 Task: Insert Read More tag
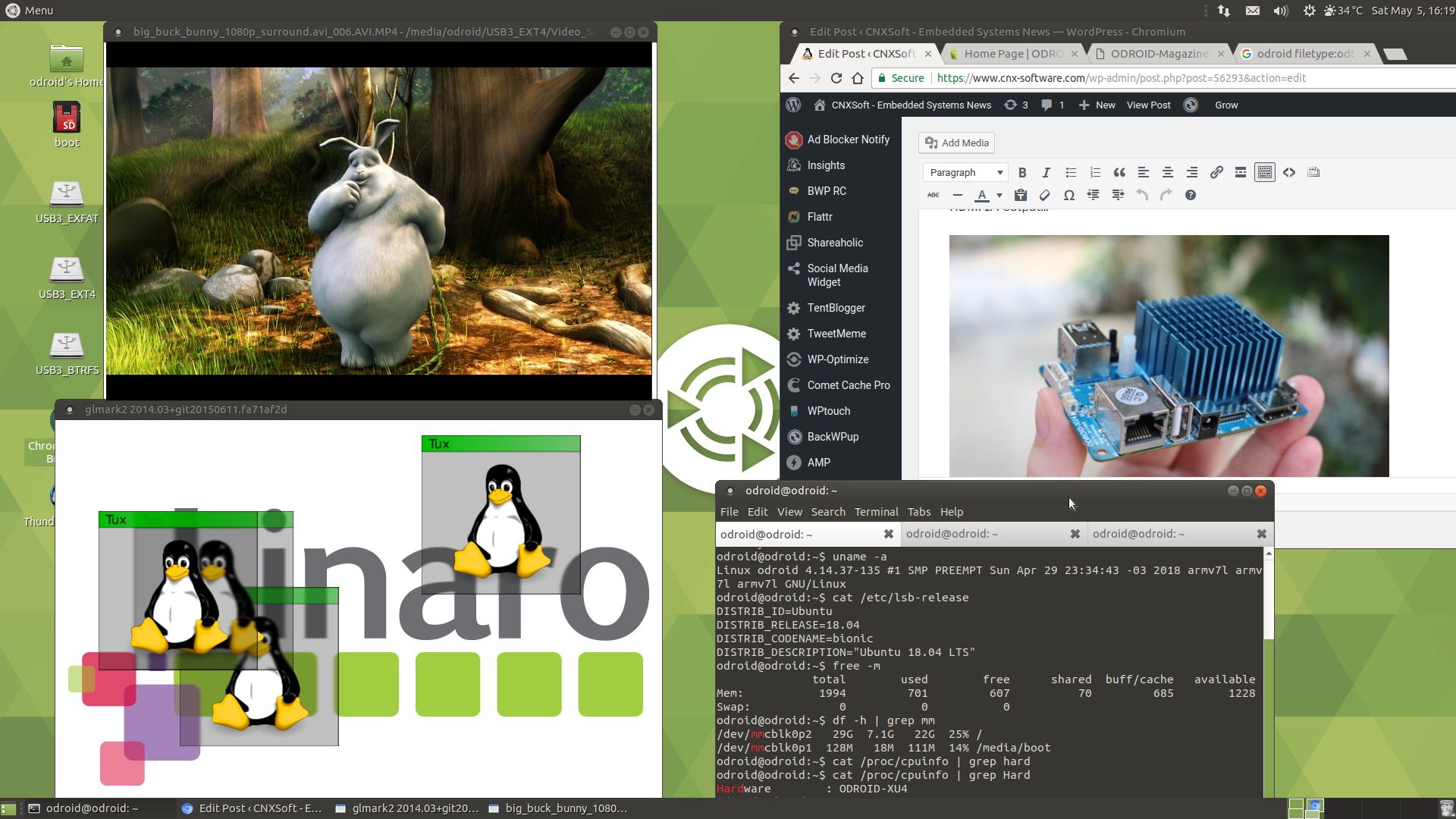1241,173
